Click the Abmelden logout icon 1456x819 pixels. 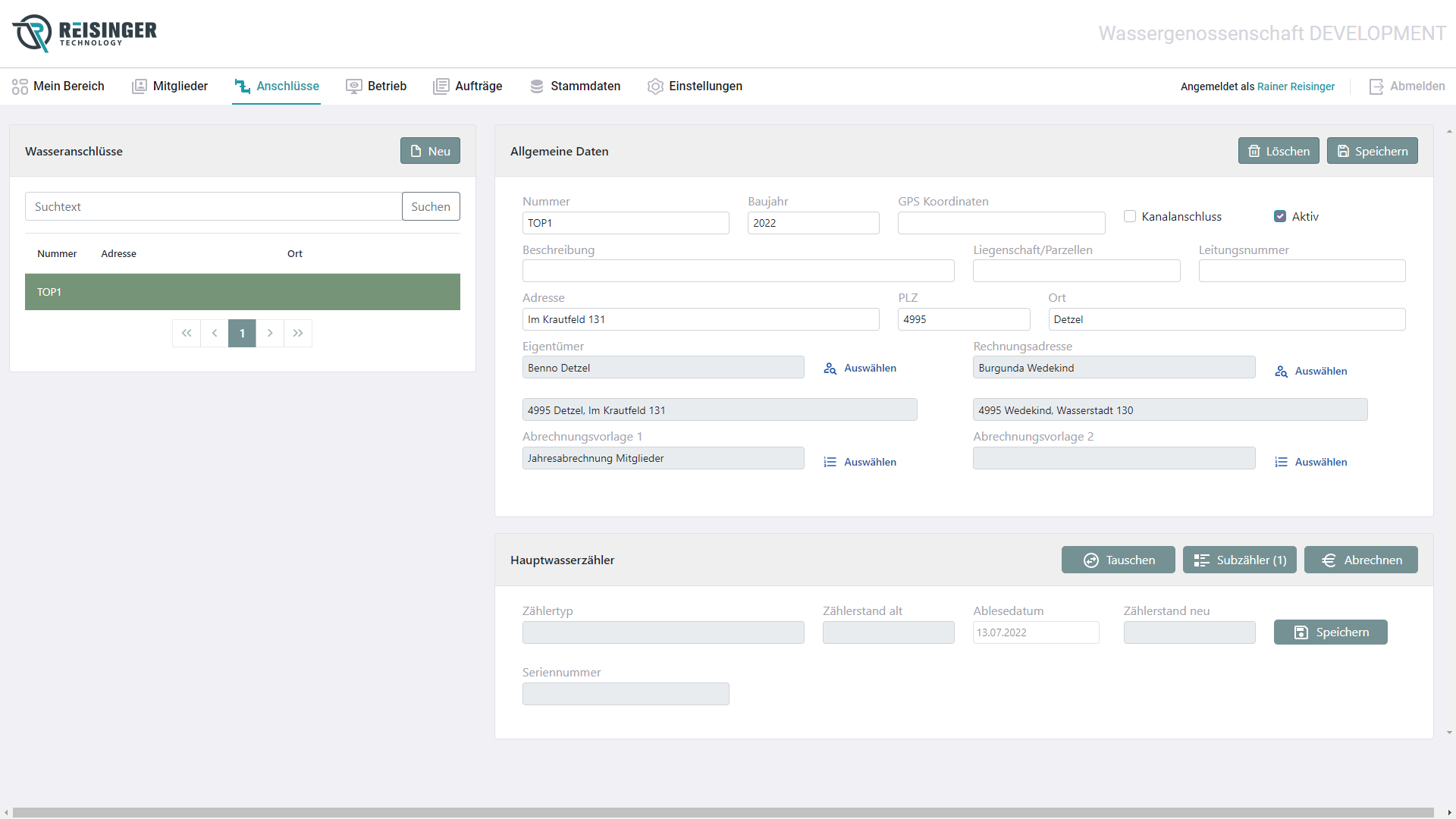1376,86
